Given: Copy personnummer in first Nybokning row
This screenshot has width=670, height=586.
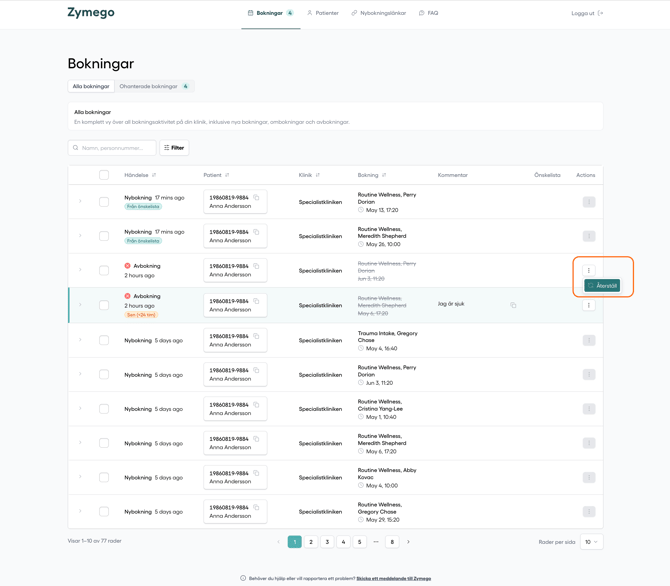Looking at the screenshot, I should (256, 197).
